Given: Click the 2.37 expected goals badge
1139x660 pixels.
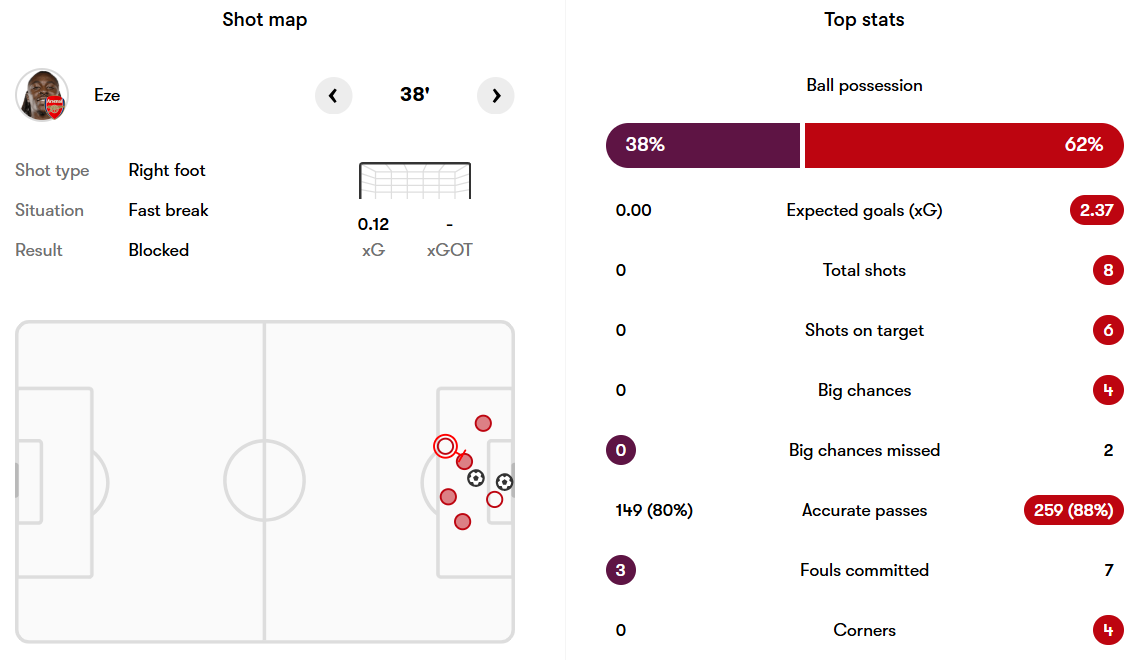Looking at the screenshot, I should (1096, 210).
